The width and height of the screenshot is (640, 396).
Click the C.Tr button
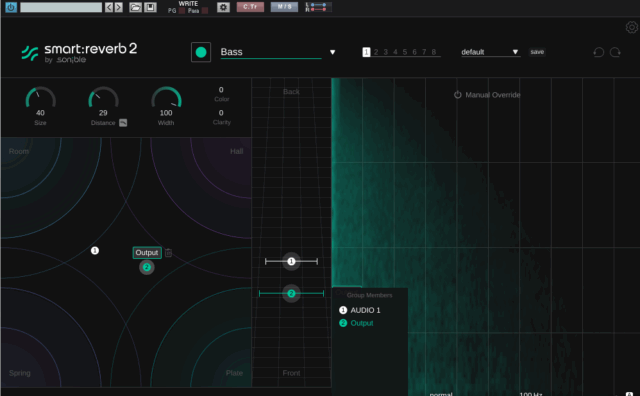coord(250,7)
